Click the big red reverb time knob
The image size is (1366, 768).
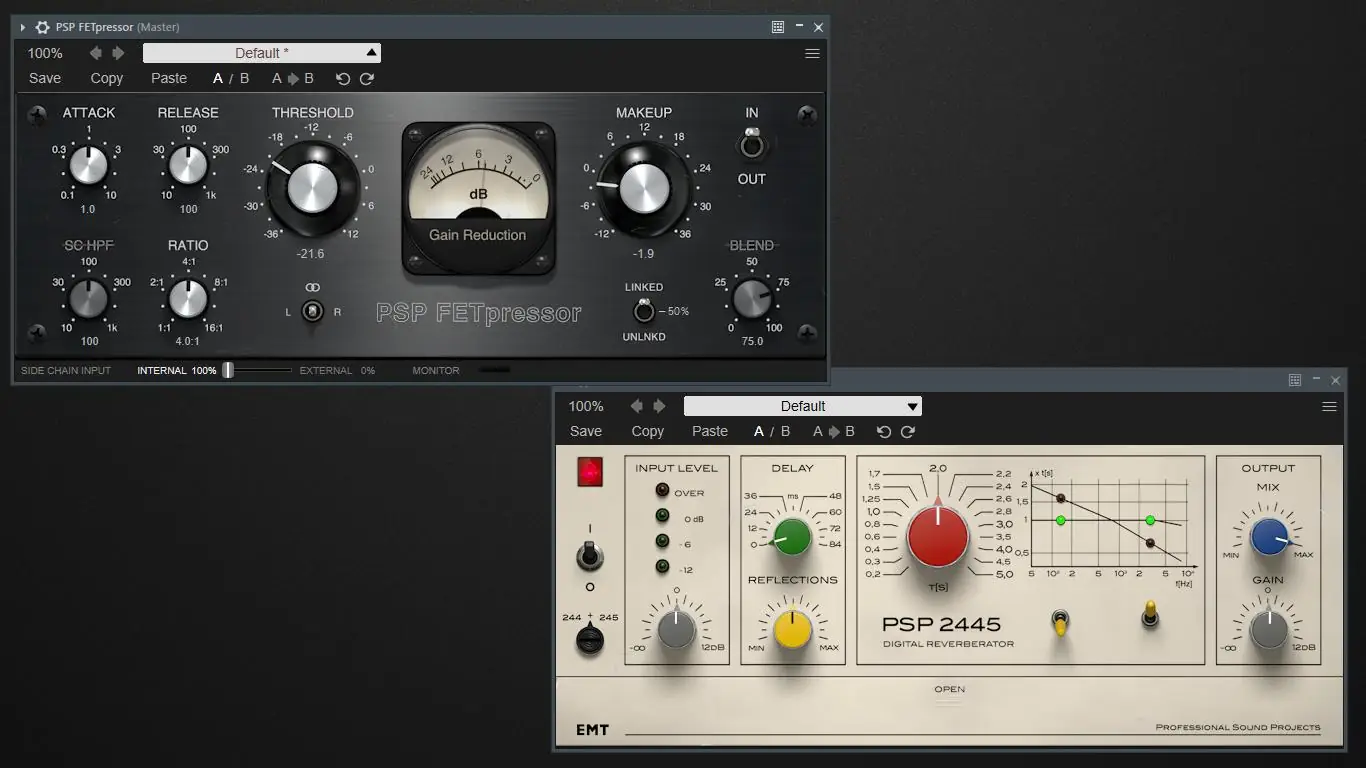tap(938, 536)
